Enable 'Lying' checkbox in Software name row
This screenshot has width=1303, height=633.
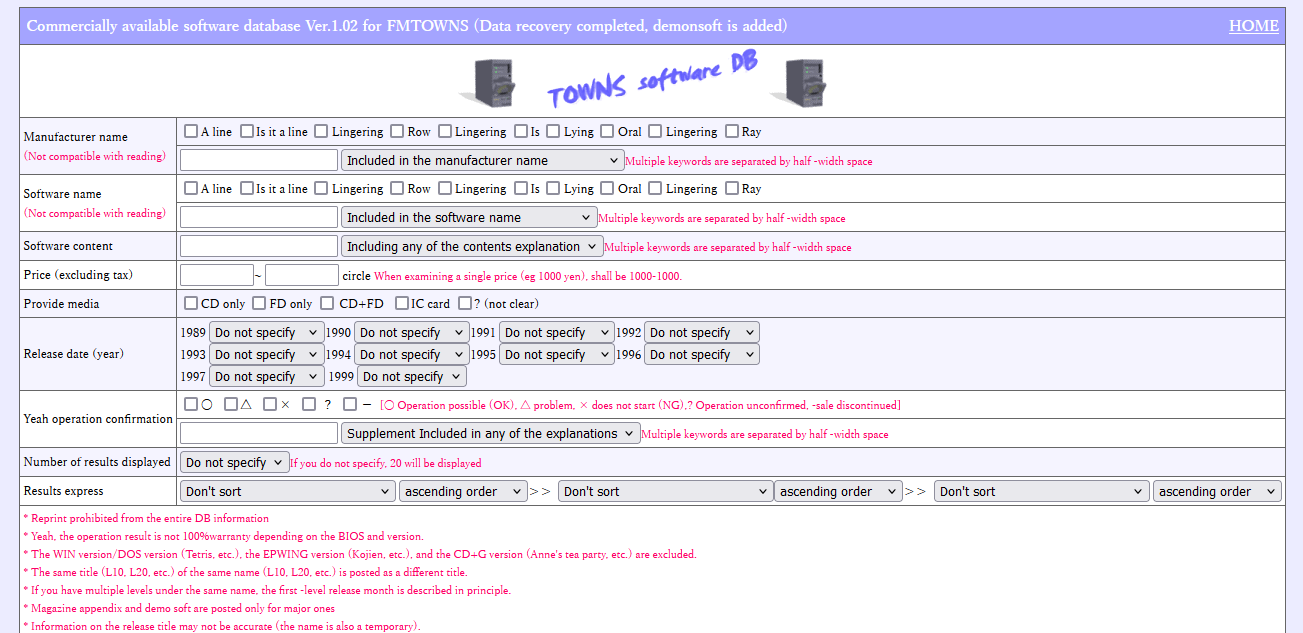pyautogui.click(x=554, y=188)
